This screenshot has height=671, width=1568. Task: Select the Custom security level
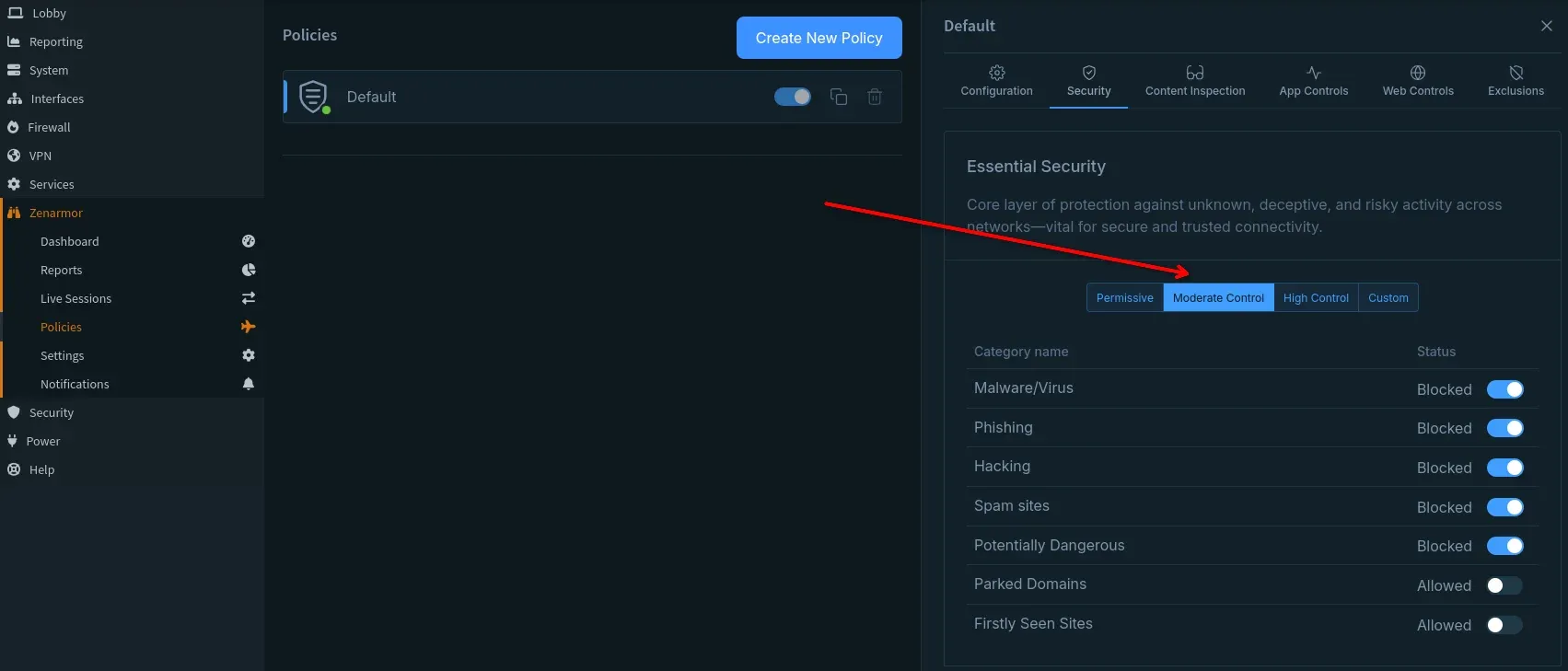1388,297
